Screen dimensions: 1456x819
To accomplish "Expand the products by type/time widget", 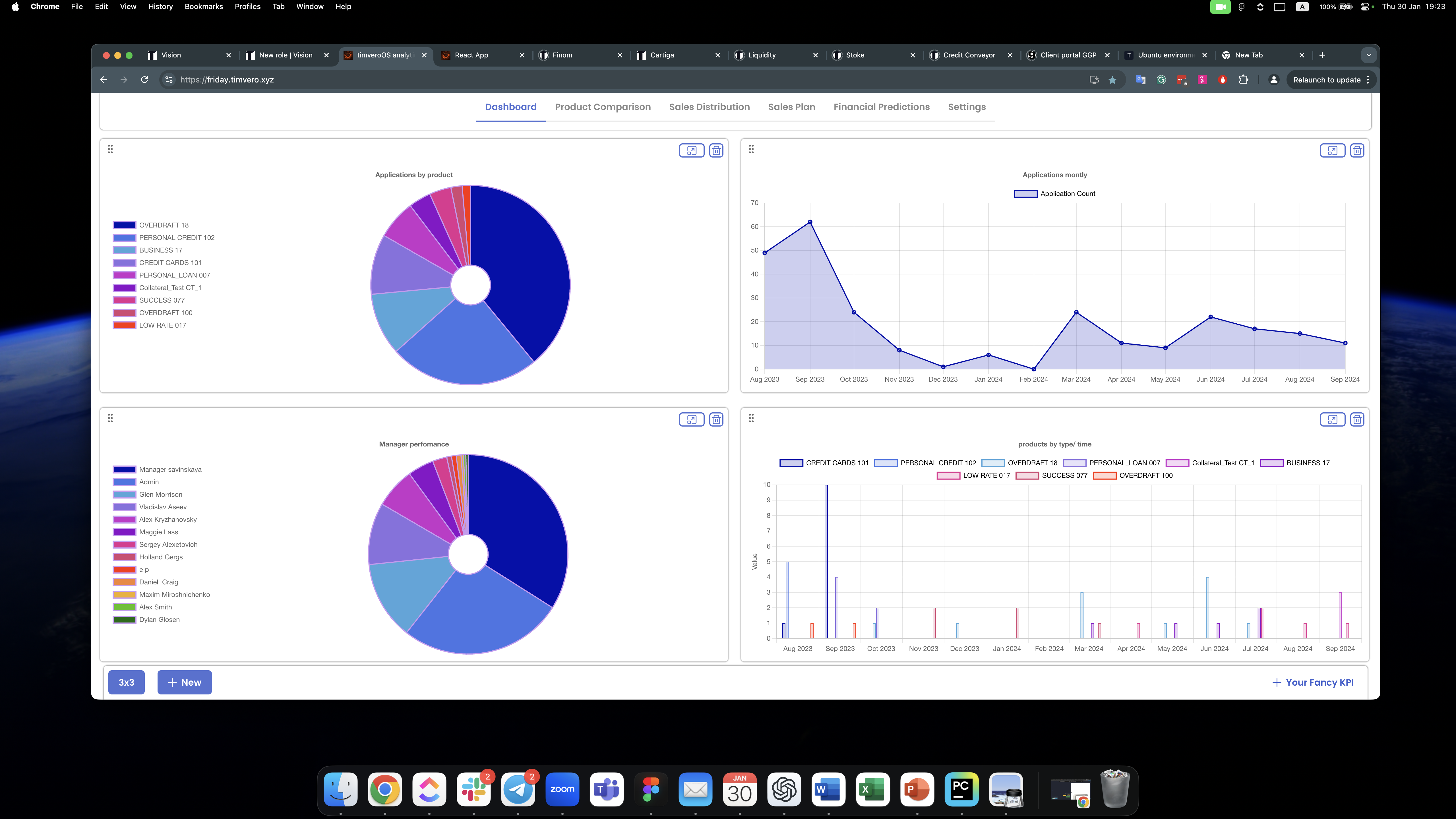I will [x=1332, y=419].
